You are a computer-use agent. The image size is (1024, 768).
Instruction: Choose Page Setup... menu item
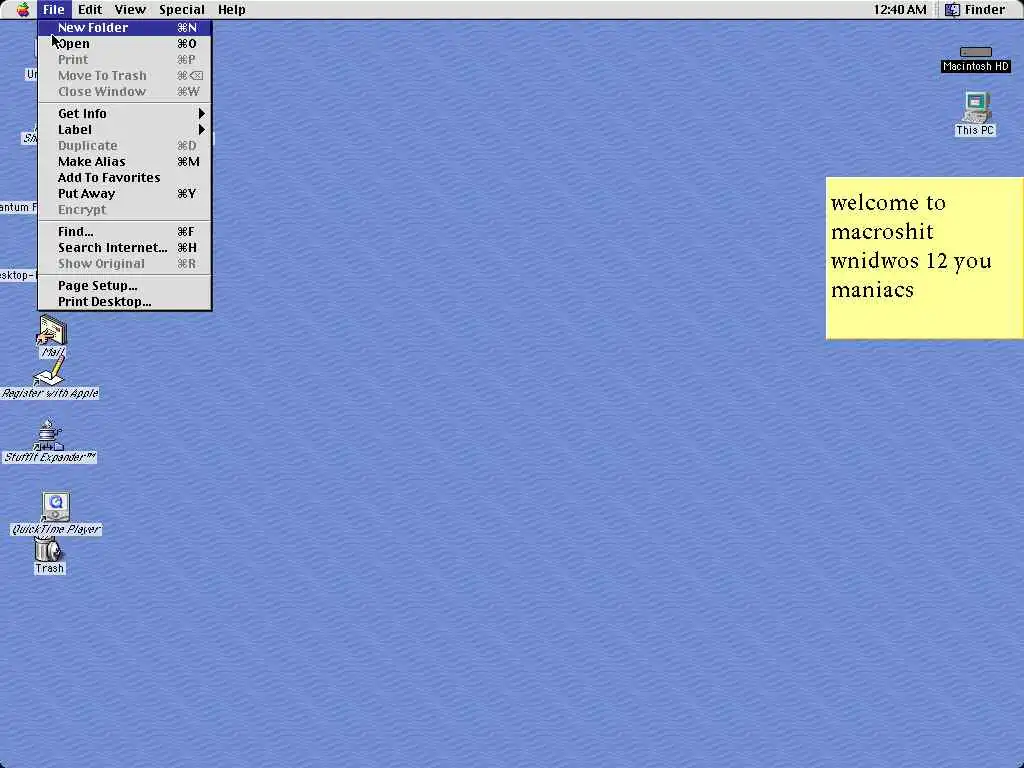click(x=125, y=285)
